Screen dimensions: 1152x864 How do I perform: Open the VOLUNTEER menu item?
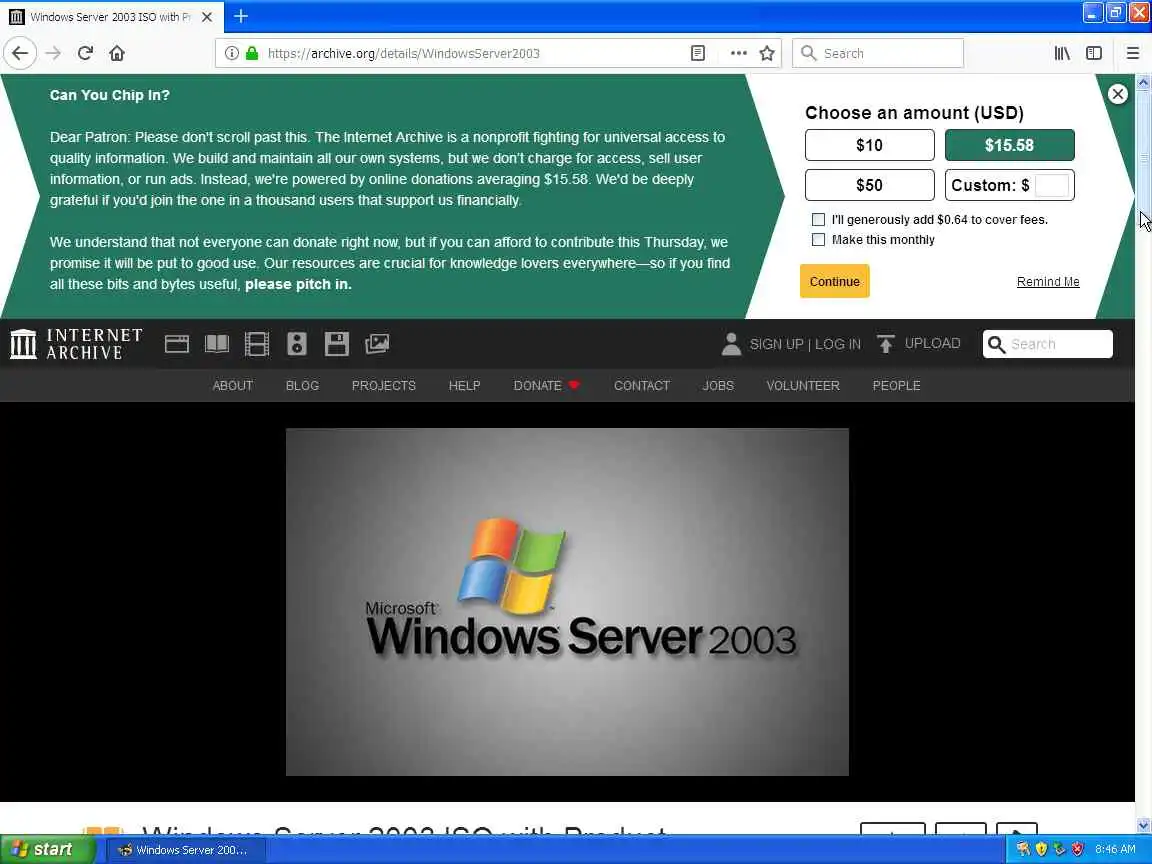[x=803, y=386]
